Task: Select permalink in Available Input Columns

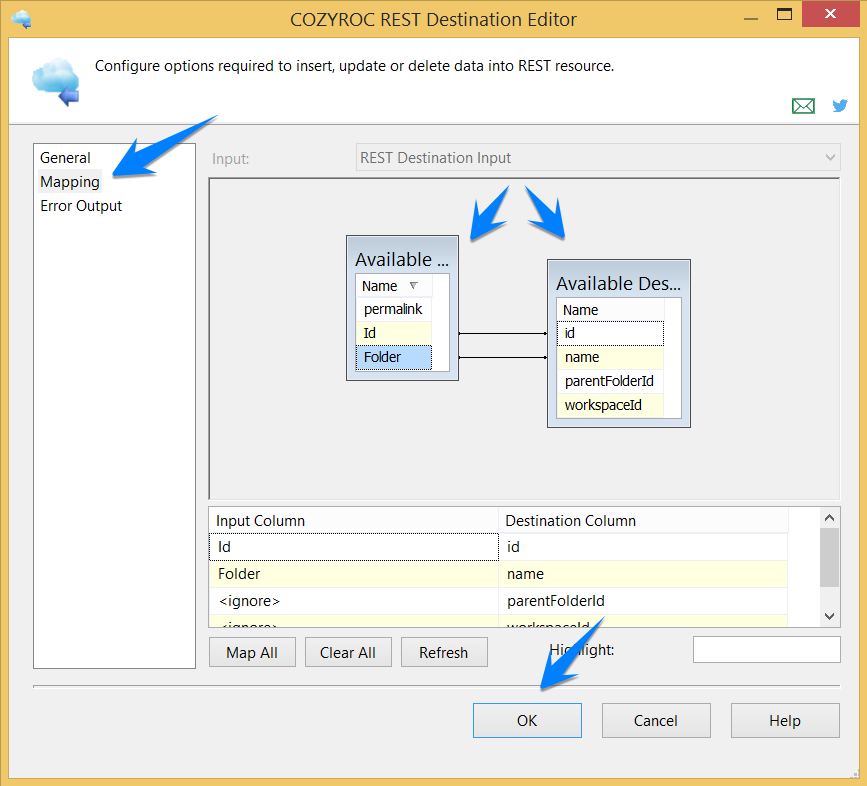Action: click(393, 309)
